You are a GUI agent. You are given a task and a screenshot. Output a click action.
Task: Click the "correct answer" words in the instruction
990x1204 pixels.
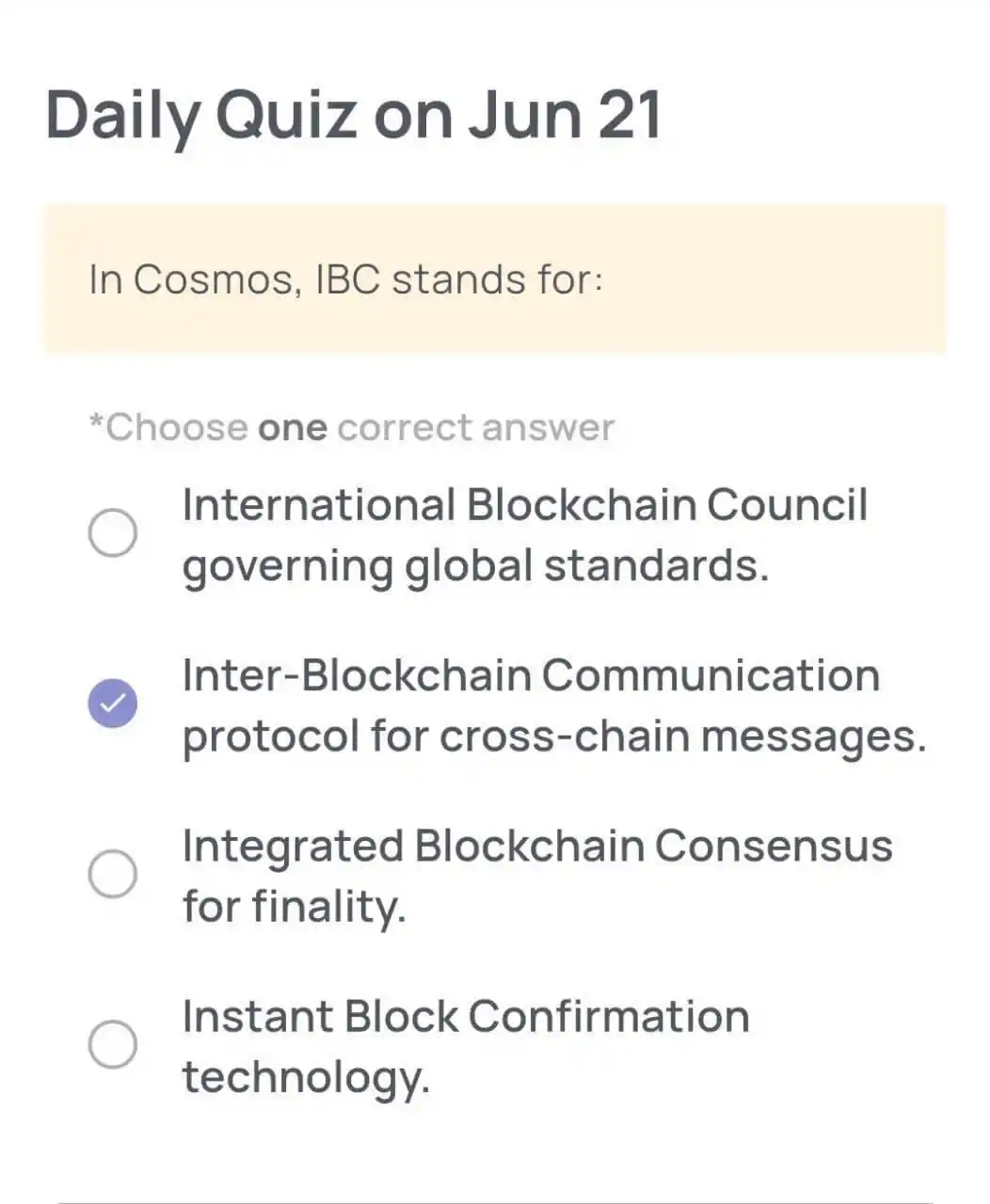pyautogui.click(x=475, y=428)
